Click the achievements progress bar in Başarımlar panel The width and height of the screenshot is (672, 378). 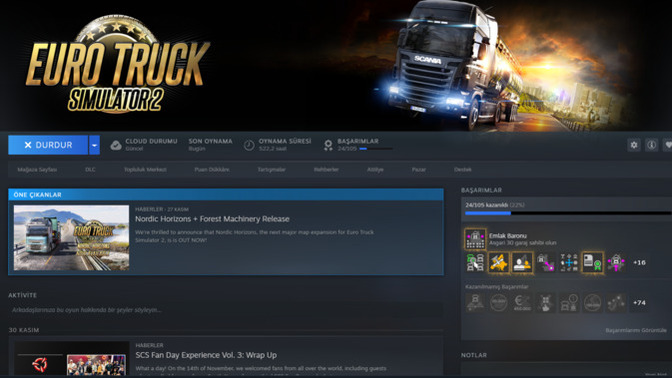pos(568,213)
